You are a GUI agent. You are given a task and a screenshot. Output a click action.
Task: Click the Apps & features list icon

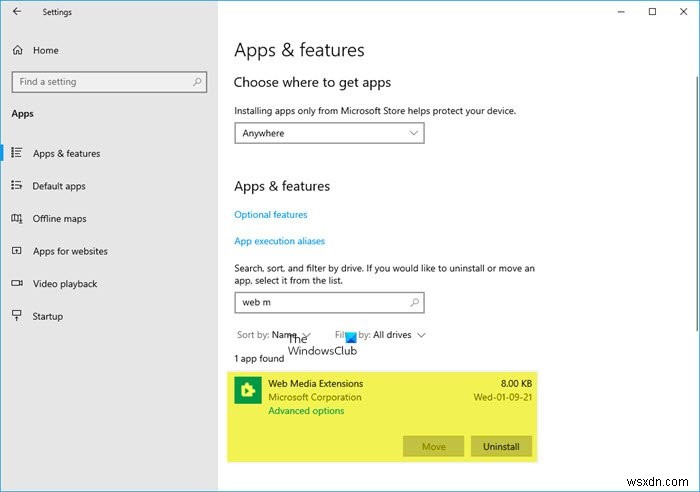17,153
